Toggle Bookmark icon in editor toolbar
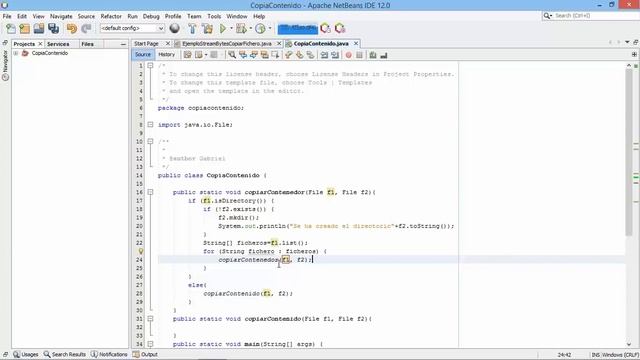 pos(311,55)
